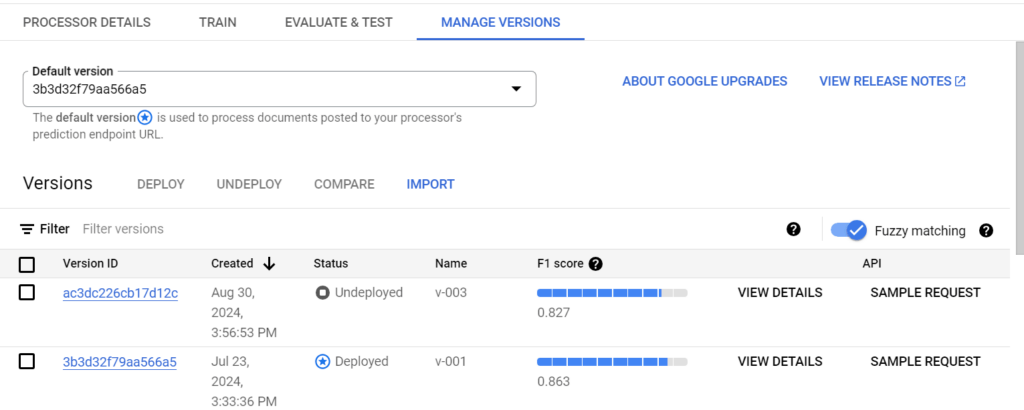
Task: Click the star icon next to default version
Action: point(144,118)
